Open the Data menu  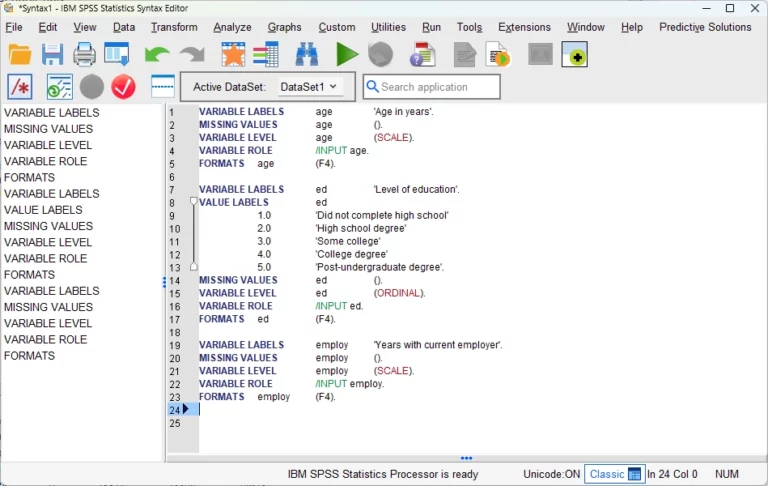coord(124,27)
